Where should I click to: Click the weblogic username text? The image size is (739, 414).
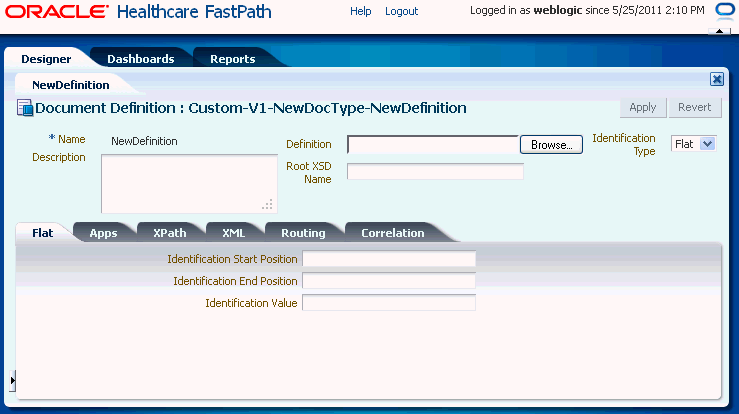tap(558, 10)
